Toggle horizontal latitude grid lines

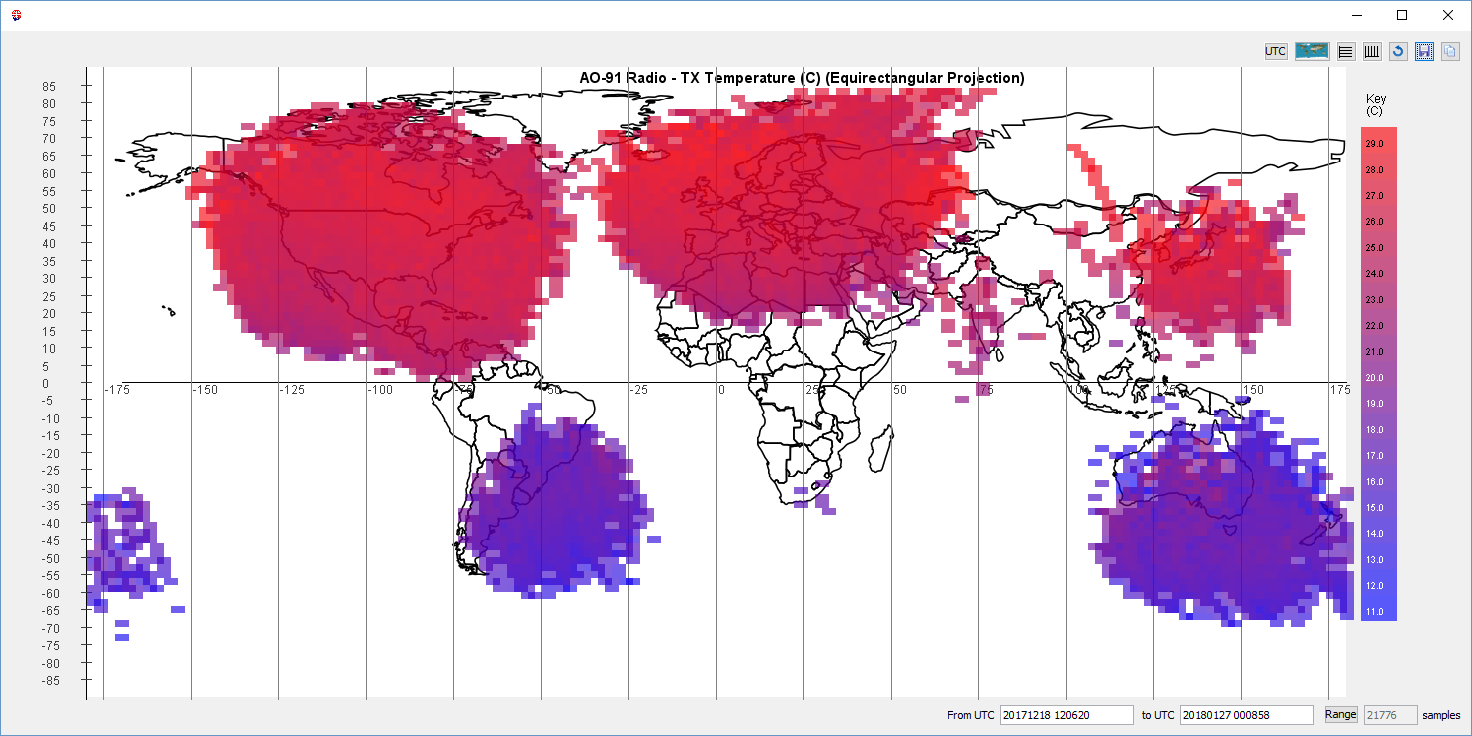[1346, 51]
